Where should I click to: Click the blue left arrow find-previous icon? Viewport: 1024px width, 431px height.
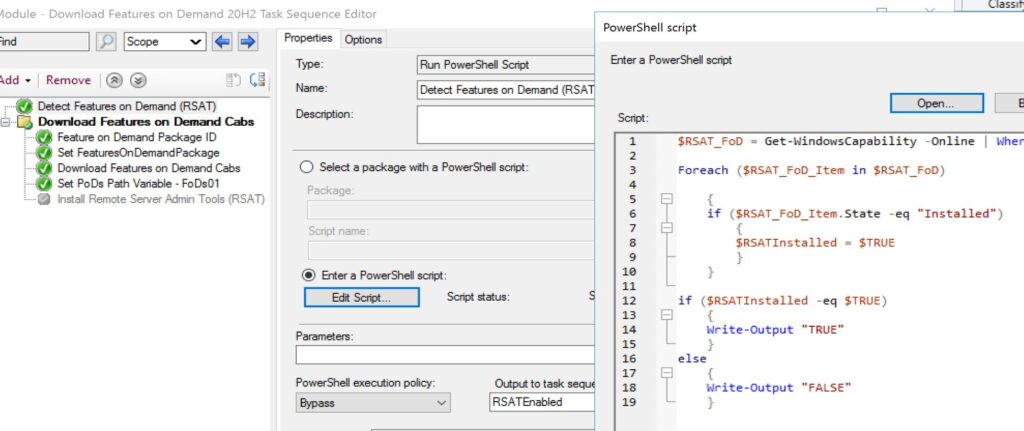tap(222, 42)
